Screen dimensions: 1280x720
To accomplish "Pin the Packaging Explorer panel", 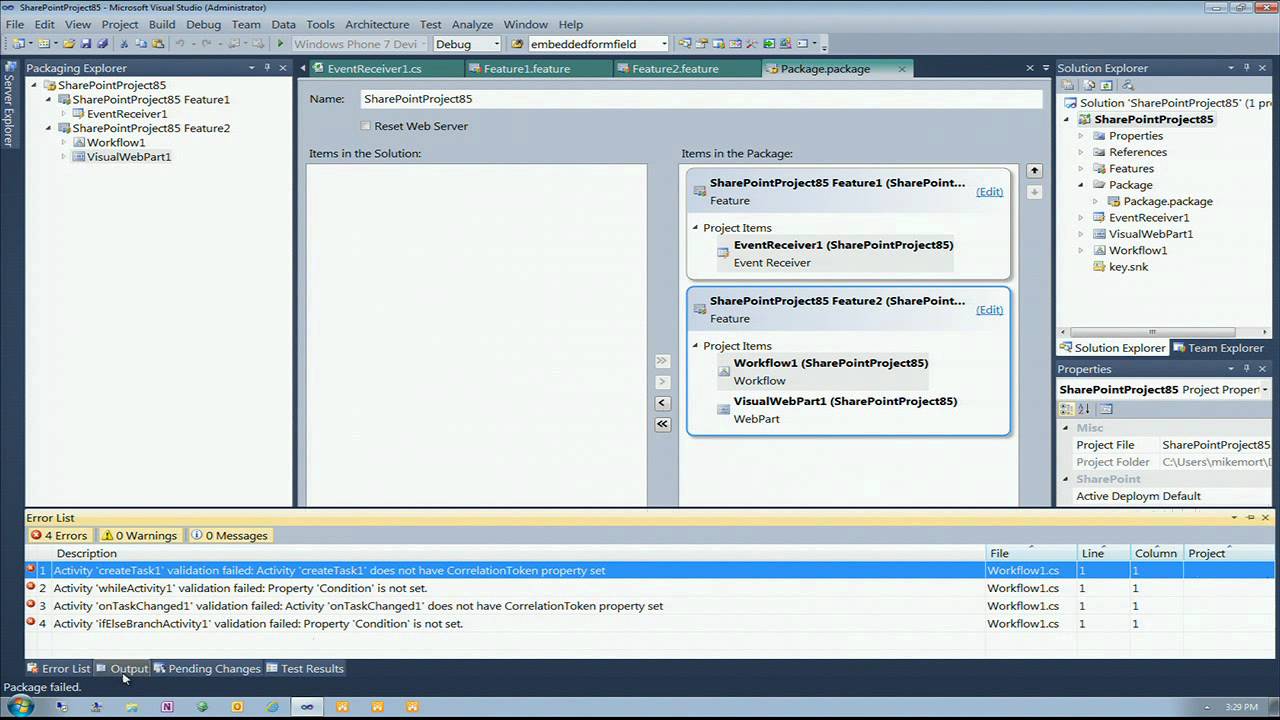I will point(267,68).
